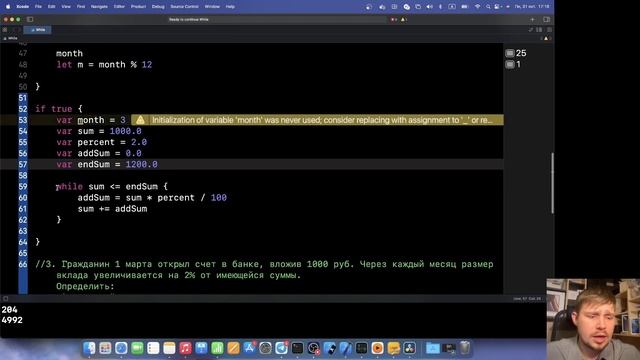Open DaVinci Resolve from the dock
This screenshot has height=360, width=640.
(409, 348)
